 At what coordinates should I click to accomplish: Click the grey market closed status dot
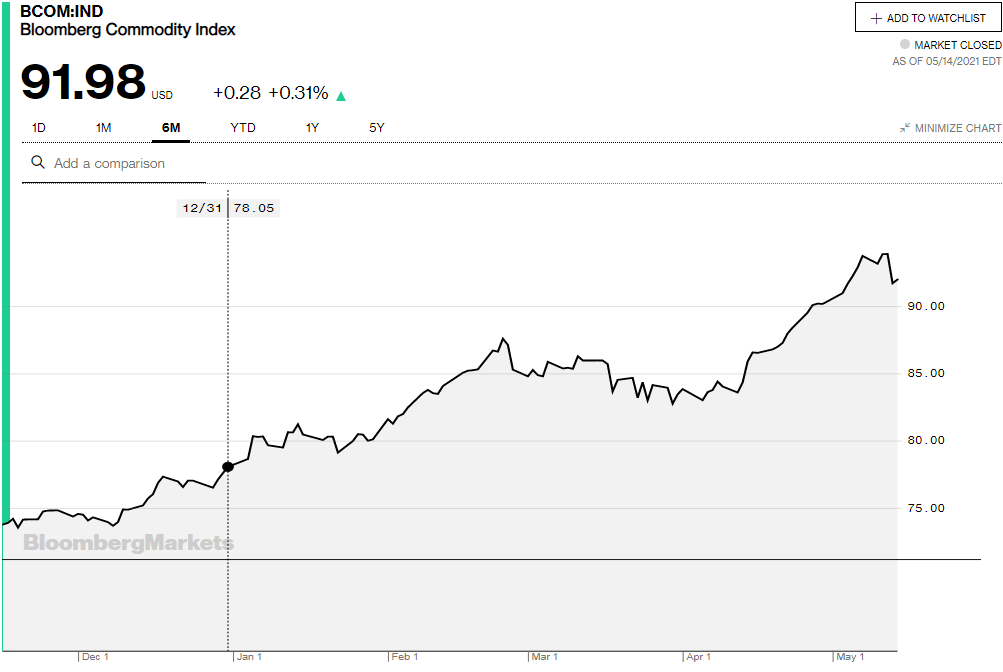click(905, 45)
